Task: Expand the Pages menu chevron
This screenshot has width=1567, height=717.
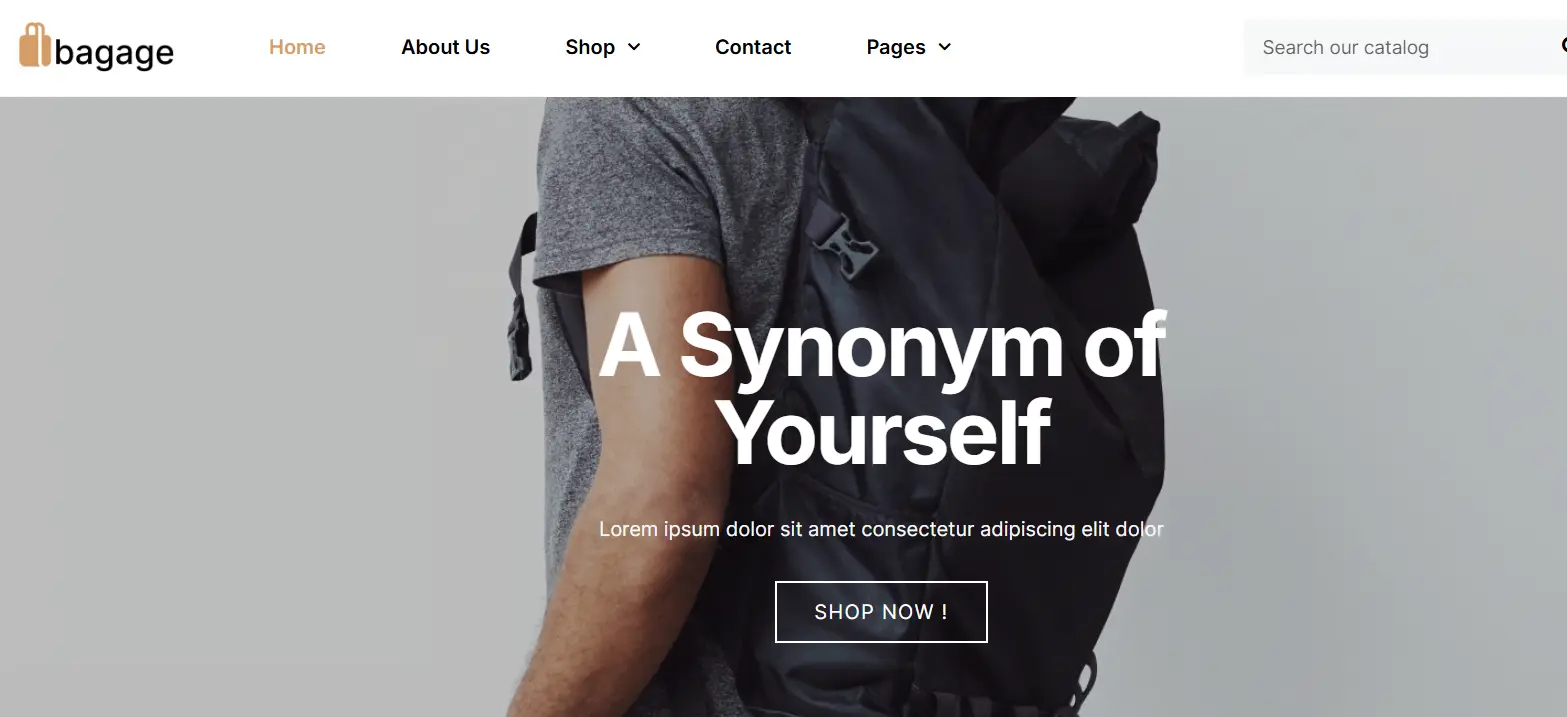Action: click(944, 47)
